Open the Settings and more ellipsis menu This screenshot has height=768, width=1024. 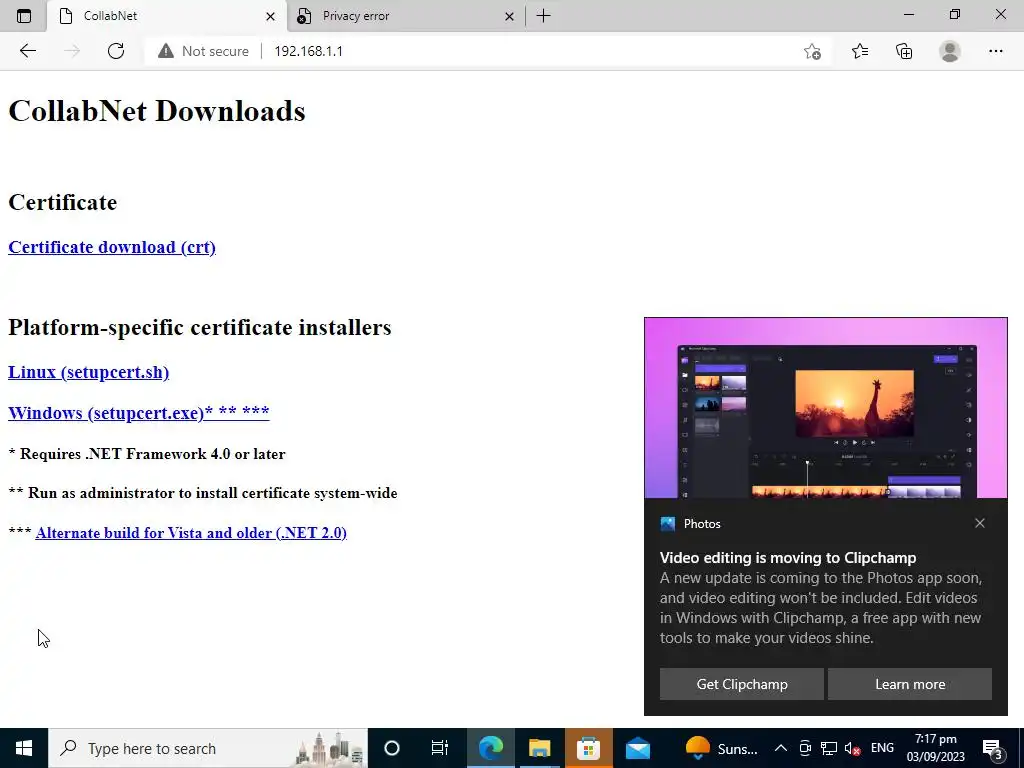(995, 51)
